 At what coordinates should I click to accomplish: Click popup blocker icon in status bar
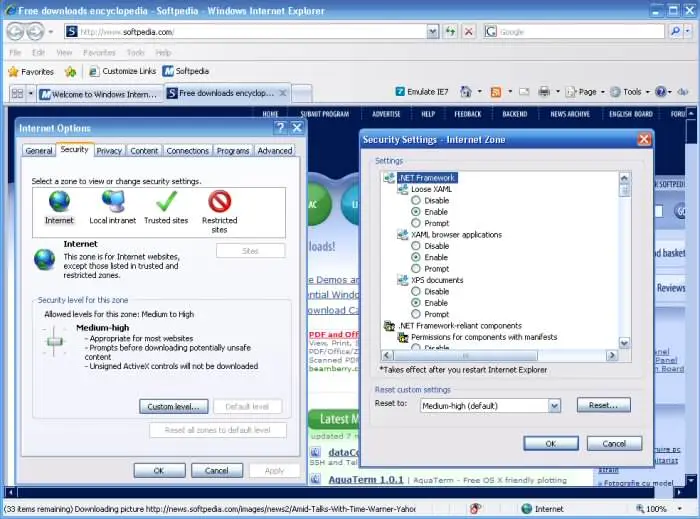[x=476, y=508]
